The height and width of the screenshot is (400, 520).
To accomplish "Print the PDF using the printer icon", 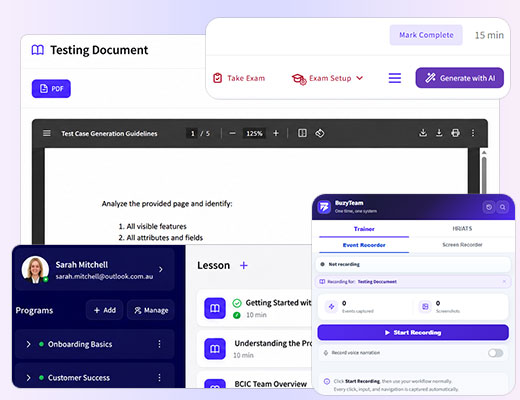I will 455,133.
